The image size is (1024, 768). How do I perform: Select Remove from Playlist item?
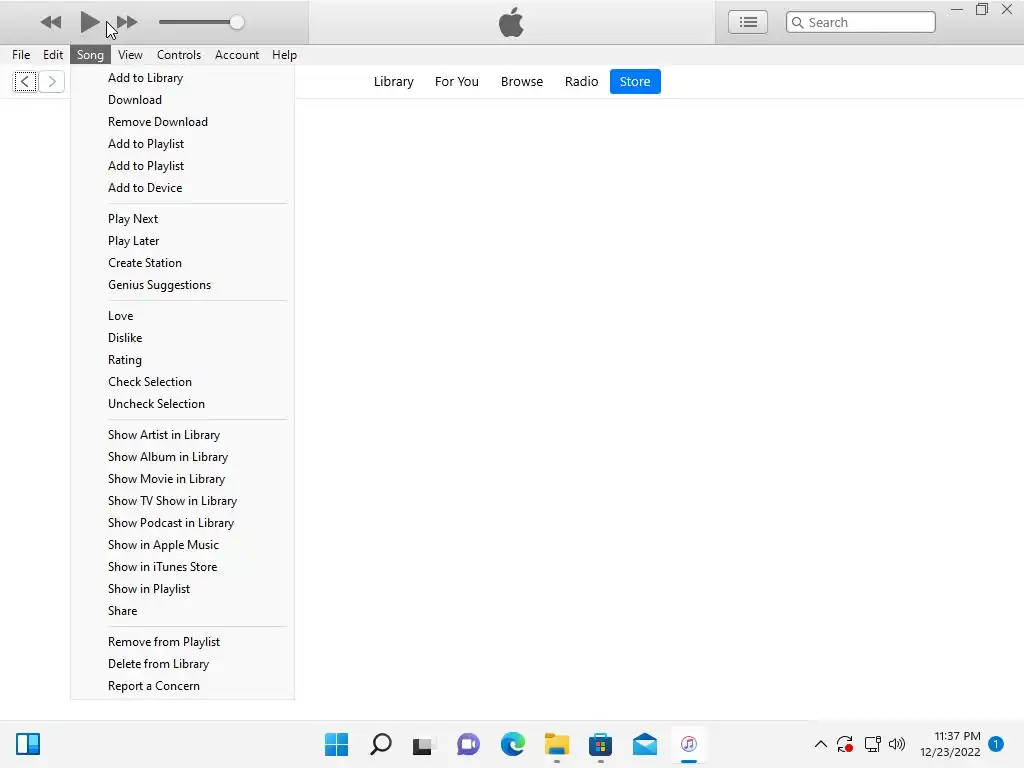point(182,642)
